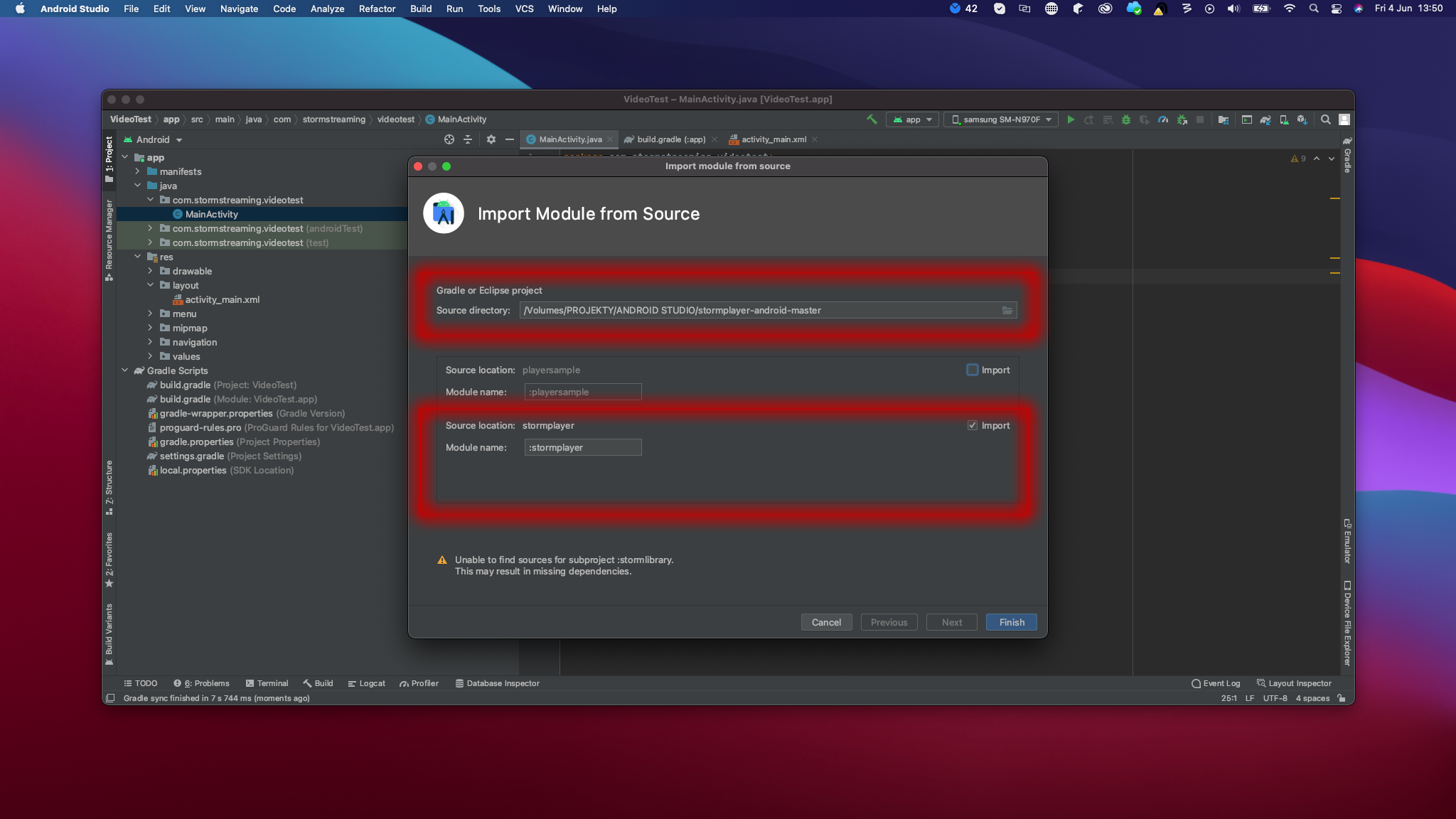Open the Favorites side panel
Viewport: 1456px width, 819px height.
tap(109, 560)
